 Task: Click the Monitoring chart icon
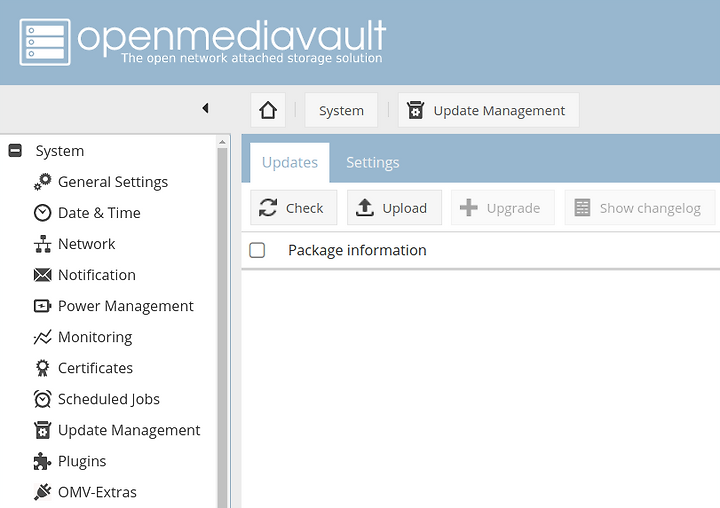[x=43, y=337]
